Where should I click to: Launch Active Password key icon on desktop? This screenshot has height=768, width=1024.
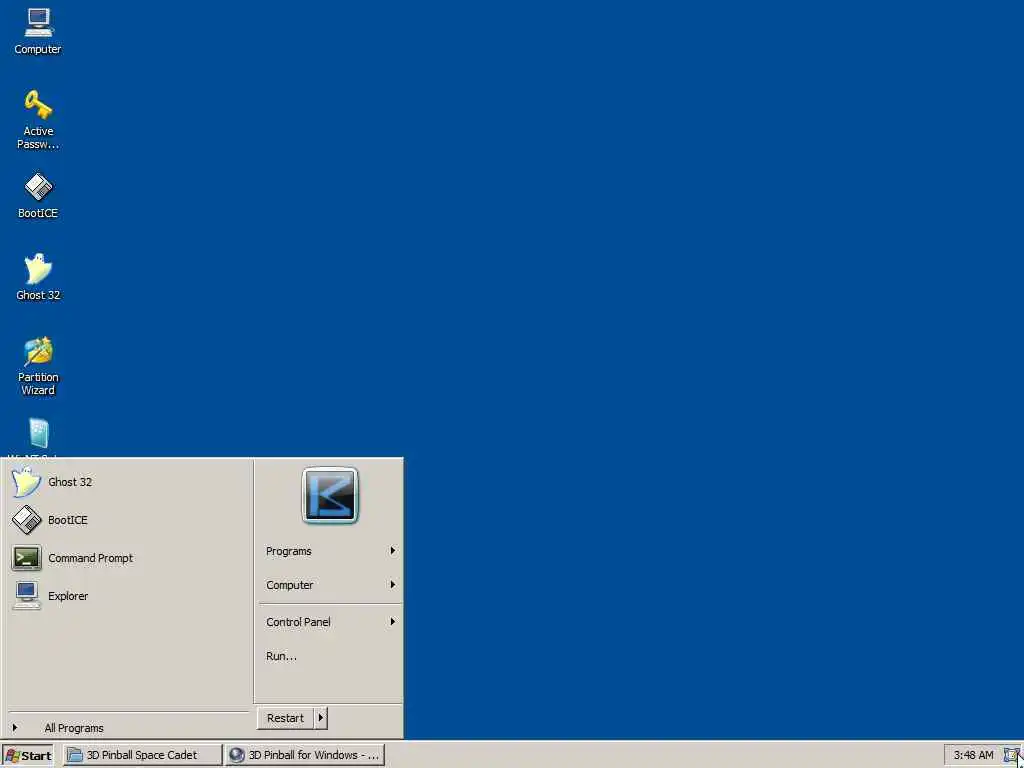pos(38,120)
